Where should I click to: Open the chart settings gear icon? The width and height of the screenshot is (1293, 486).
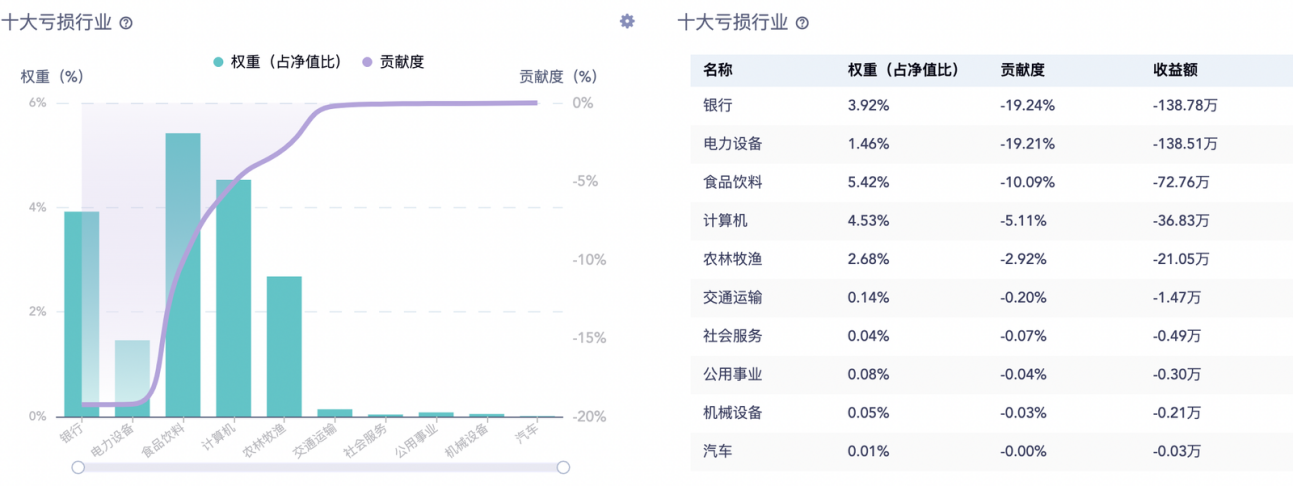pos(627,21)
